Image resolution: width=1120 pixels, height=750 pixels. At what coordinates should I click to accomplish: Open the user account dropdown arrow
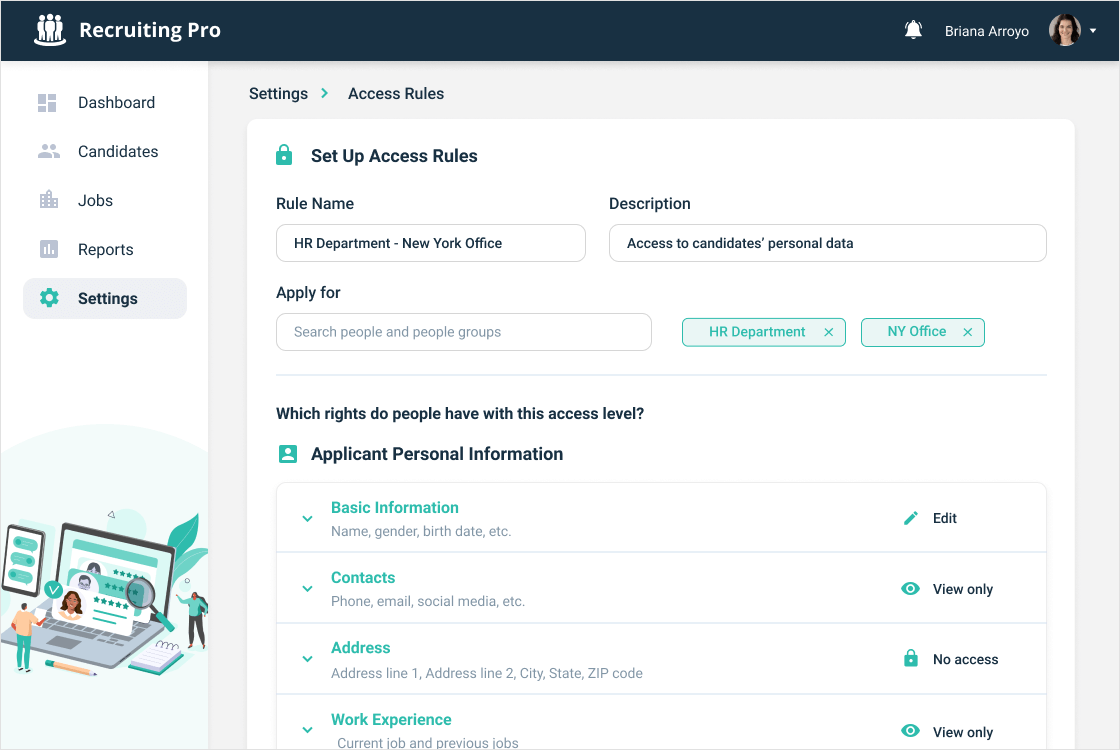[x=1093, y=31]
